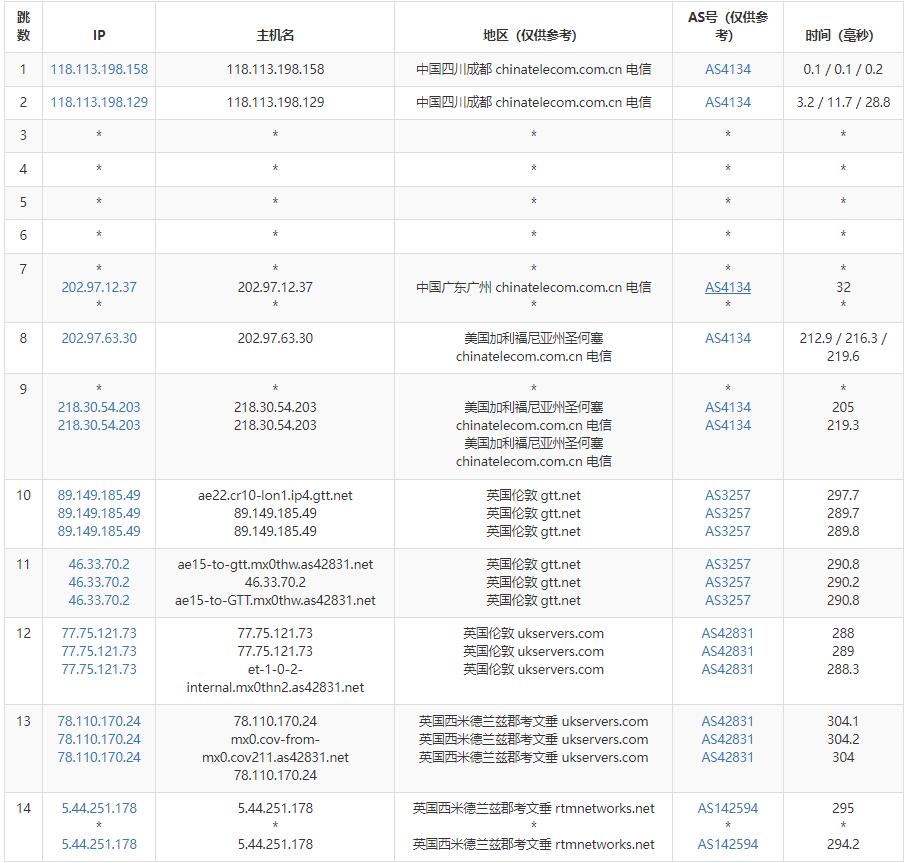Click the AS4134 link beside the 205 time
The image size is (904, 863).
pyautogui.click(x=728, y=407)
